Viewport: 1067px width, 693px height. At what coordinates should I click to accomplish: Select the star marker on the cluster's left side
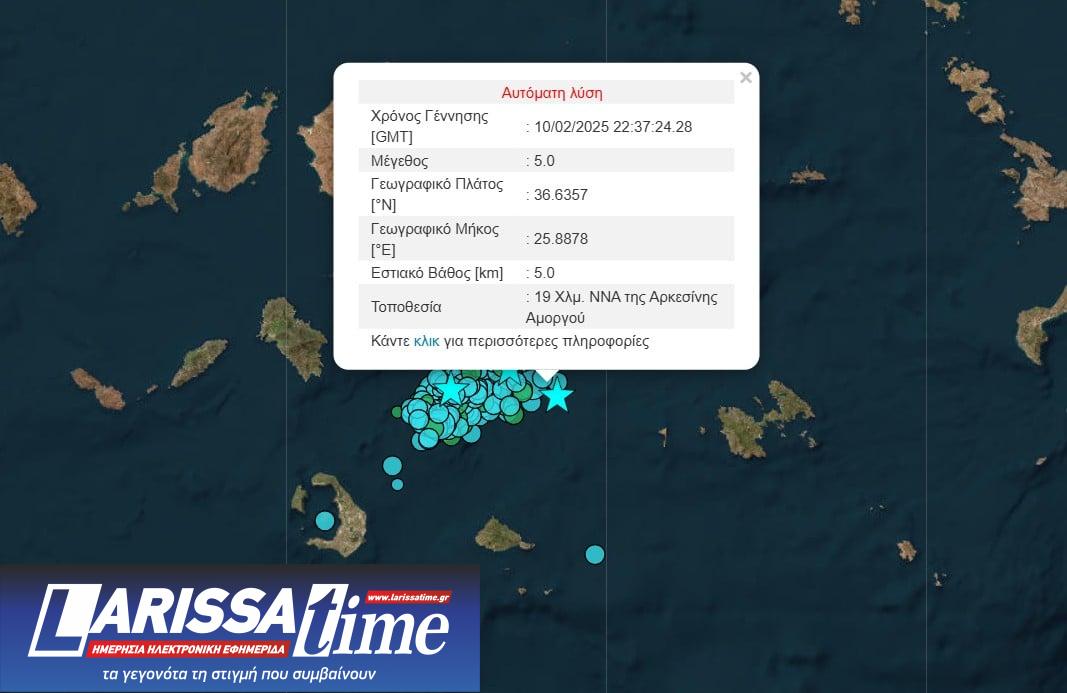tap(452, 388)
